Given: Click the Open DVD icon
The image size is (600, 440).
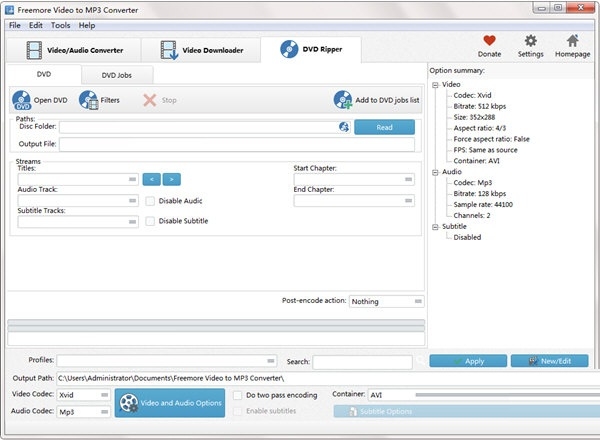Looking at the screenshot, I should click(22, 100).
